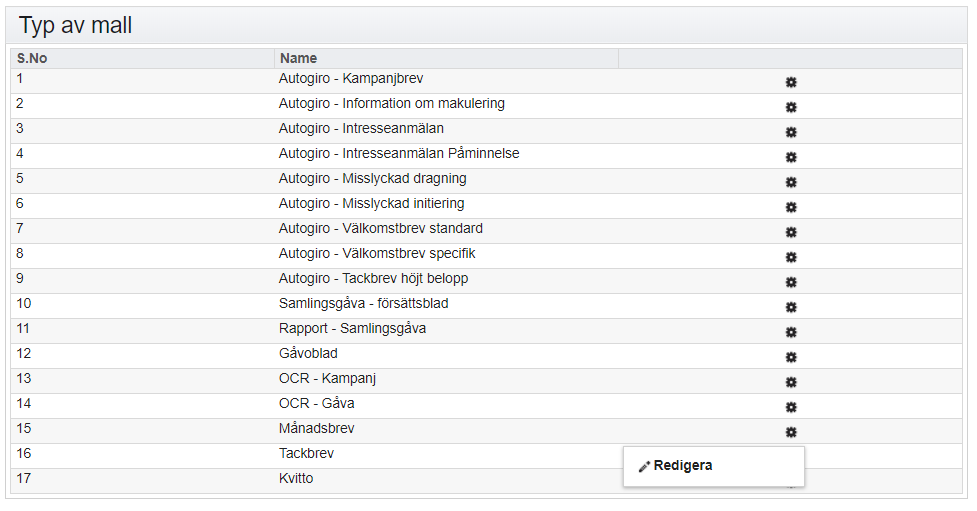Click gear icon for OCR - Gåva
This screenshot has width=977, height=511.
point(791,407)
